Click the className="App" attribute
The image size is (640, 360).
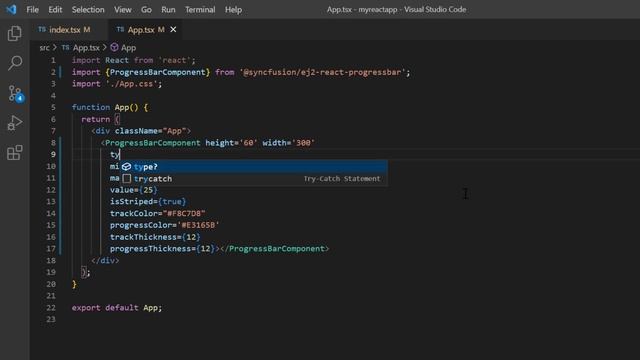tap(150, 131)
